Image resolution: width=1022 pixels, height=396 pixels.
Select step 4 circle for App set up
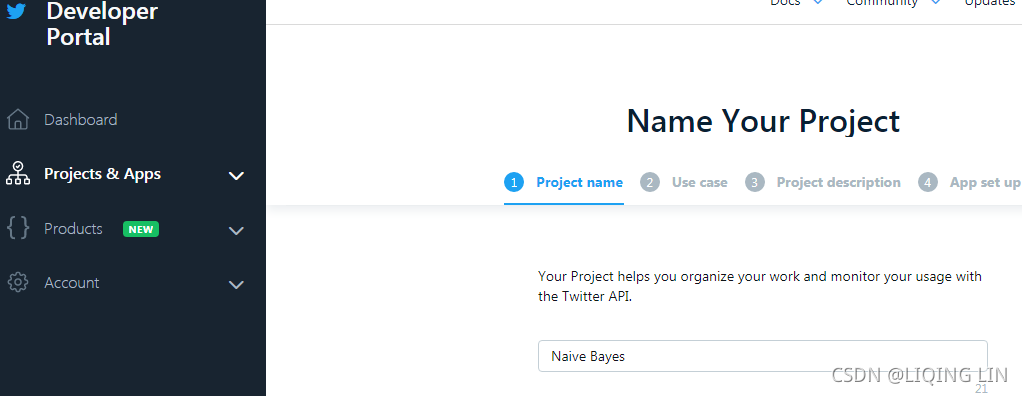tap(928, 183)
